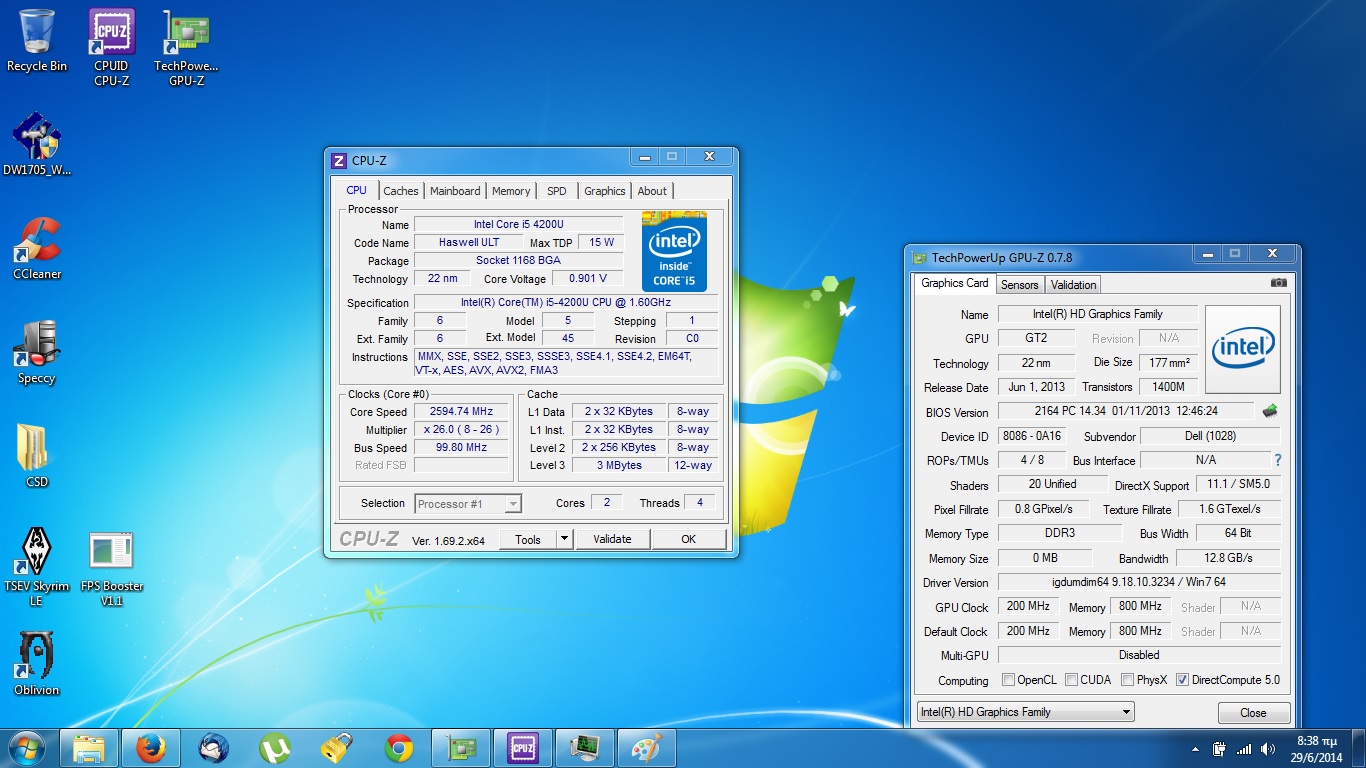Click the Tools button in CPU-Z
Viewport: 1366px width, 768px height.
[528, 539]
